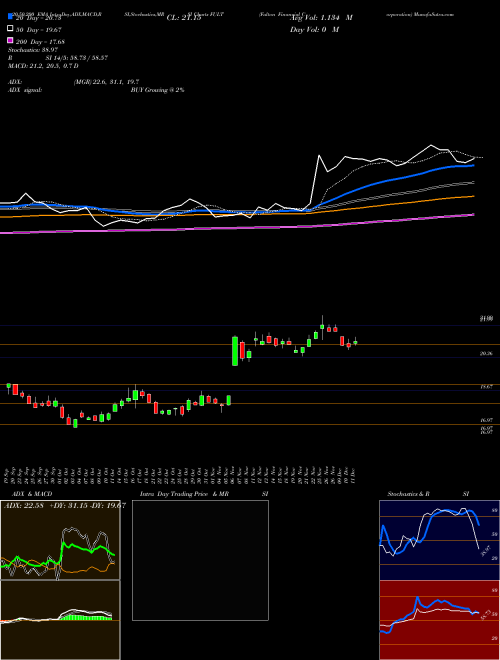Open the empty Intra Day Trading Price panel
The width and height of the screenshot is (500, 660).
200,560
